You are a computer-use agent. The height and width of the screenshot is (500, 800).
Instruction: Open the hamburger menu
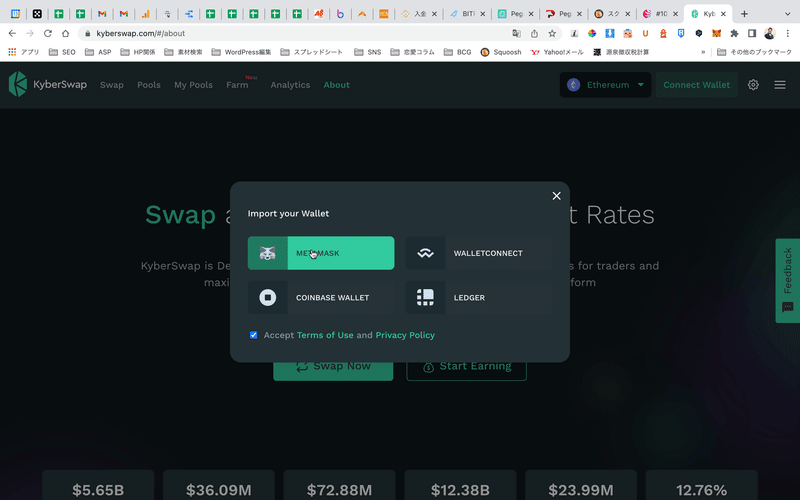pos(780,85)
